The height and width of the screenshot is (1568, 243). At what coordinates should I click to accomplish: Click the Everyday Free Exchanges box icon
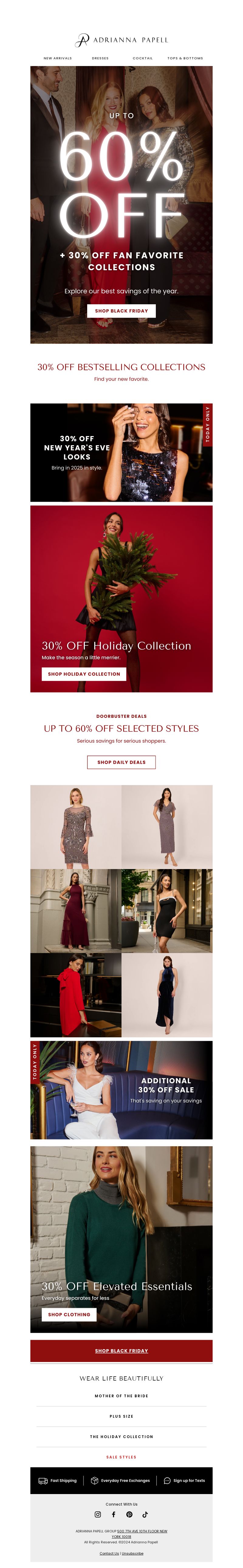pyautogui.click(x=94, y=1480)
